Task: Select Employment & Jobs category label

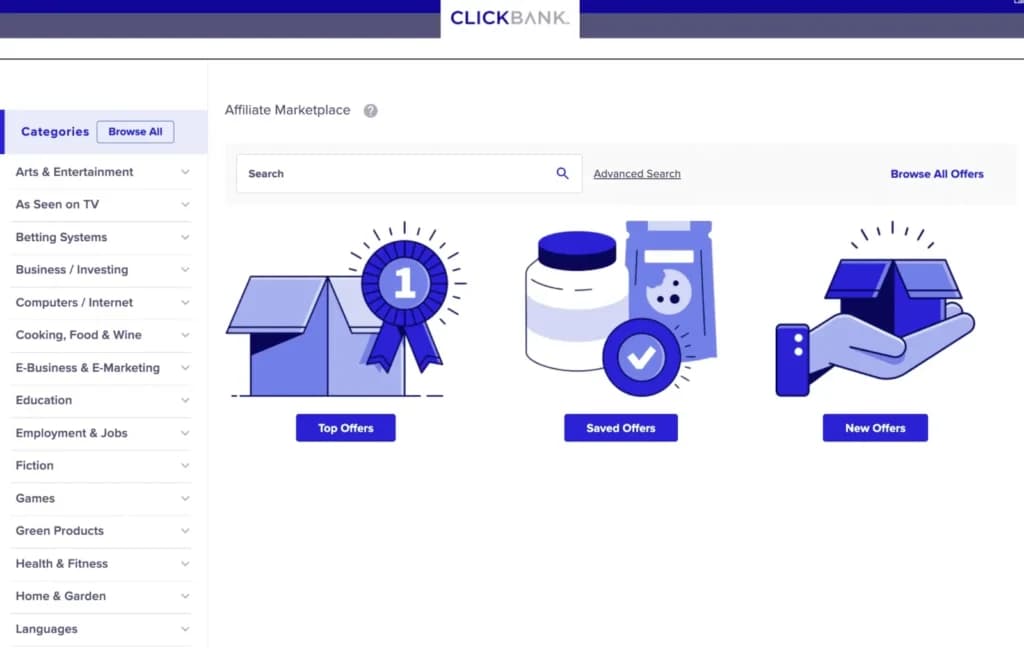Action: 71,433
